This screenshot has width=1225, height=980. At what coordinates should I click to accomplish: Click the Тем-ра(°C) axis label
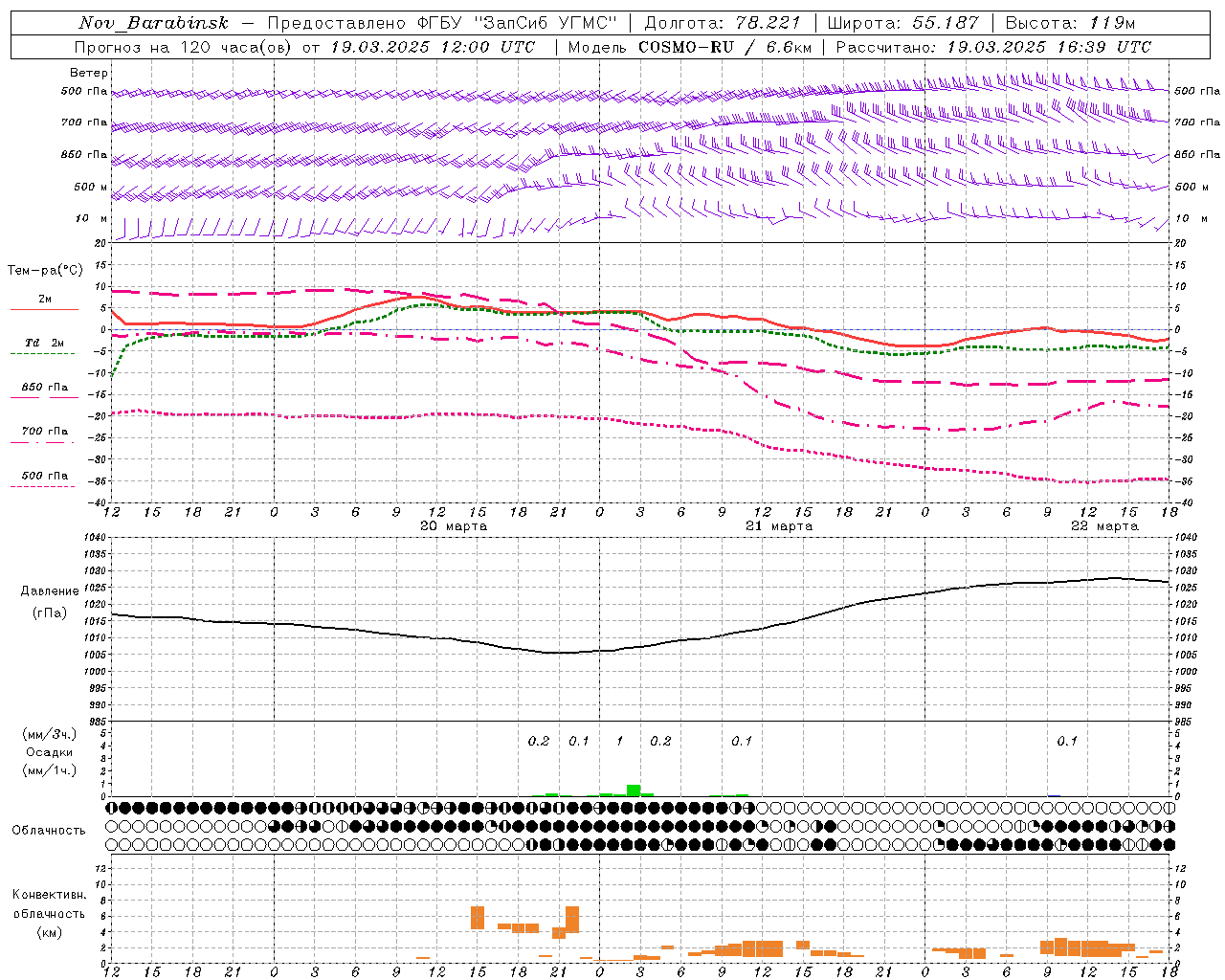click(x=45, y=271)
